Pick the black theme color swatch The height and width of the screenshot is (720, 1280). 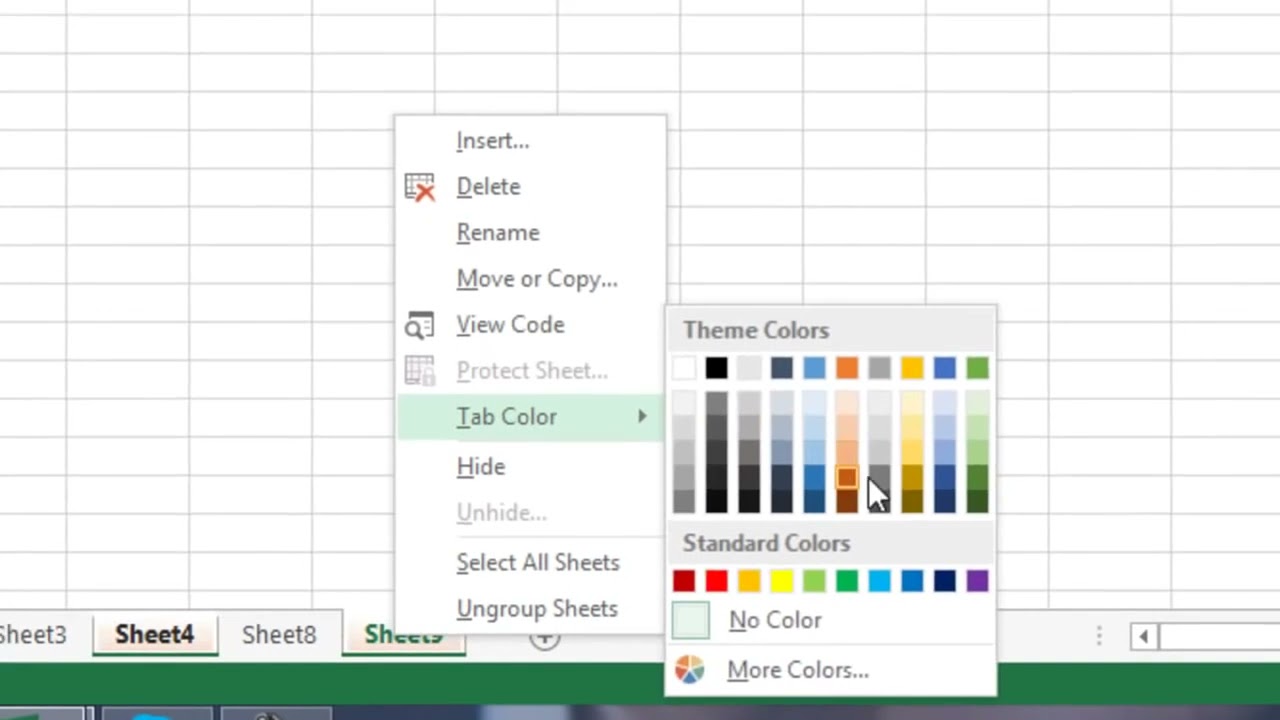[x=716, y=368]
